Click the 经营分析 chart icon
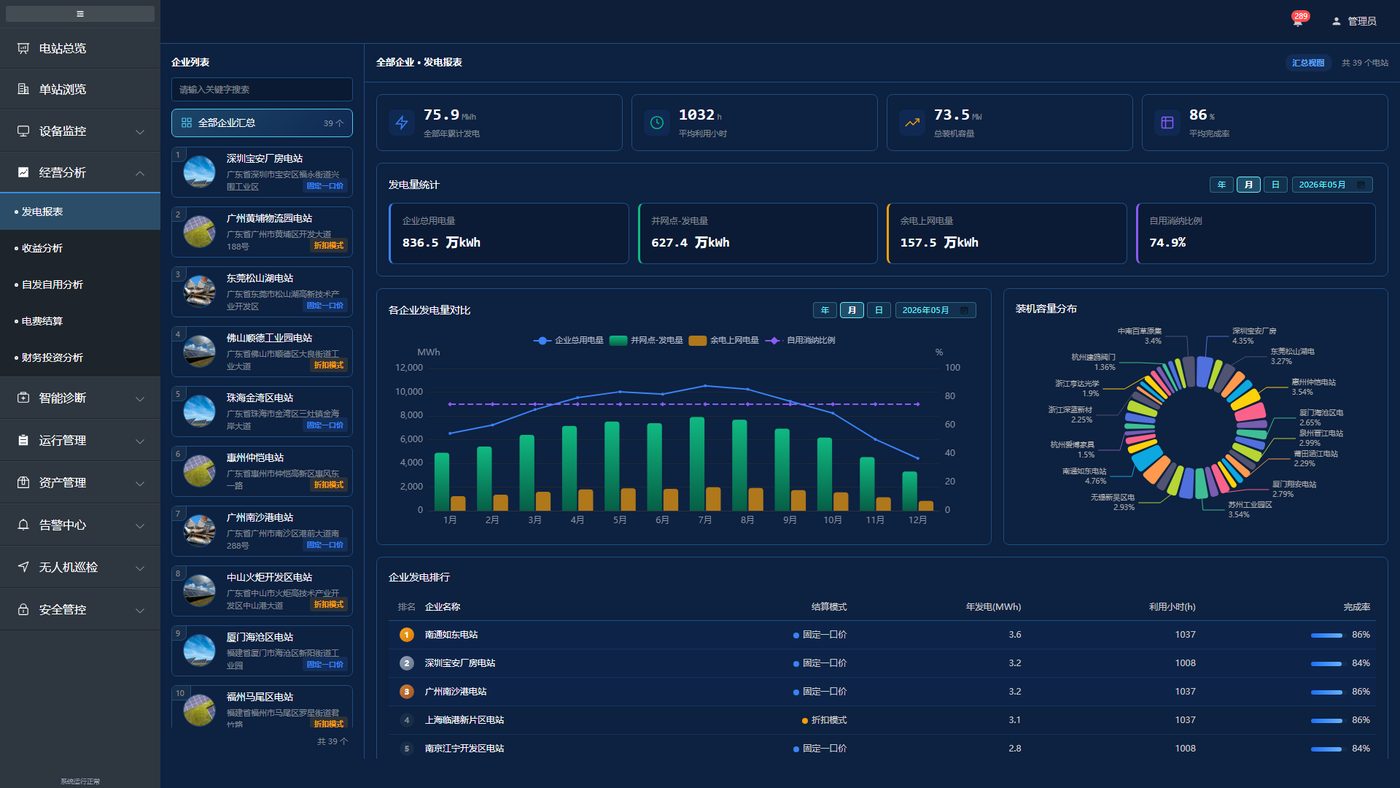 pyautogui.click(x=23, y=172)
